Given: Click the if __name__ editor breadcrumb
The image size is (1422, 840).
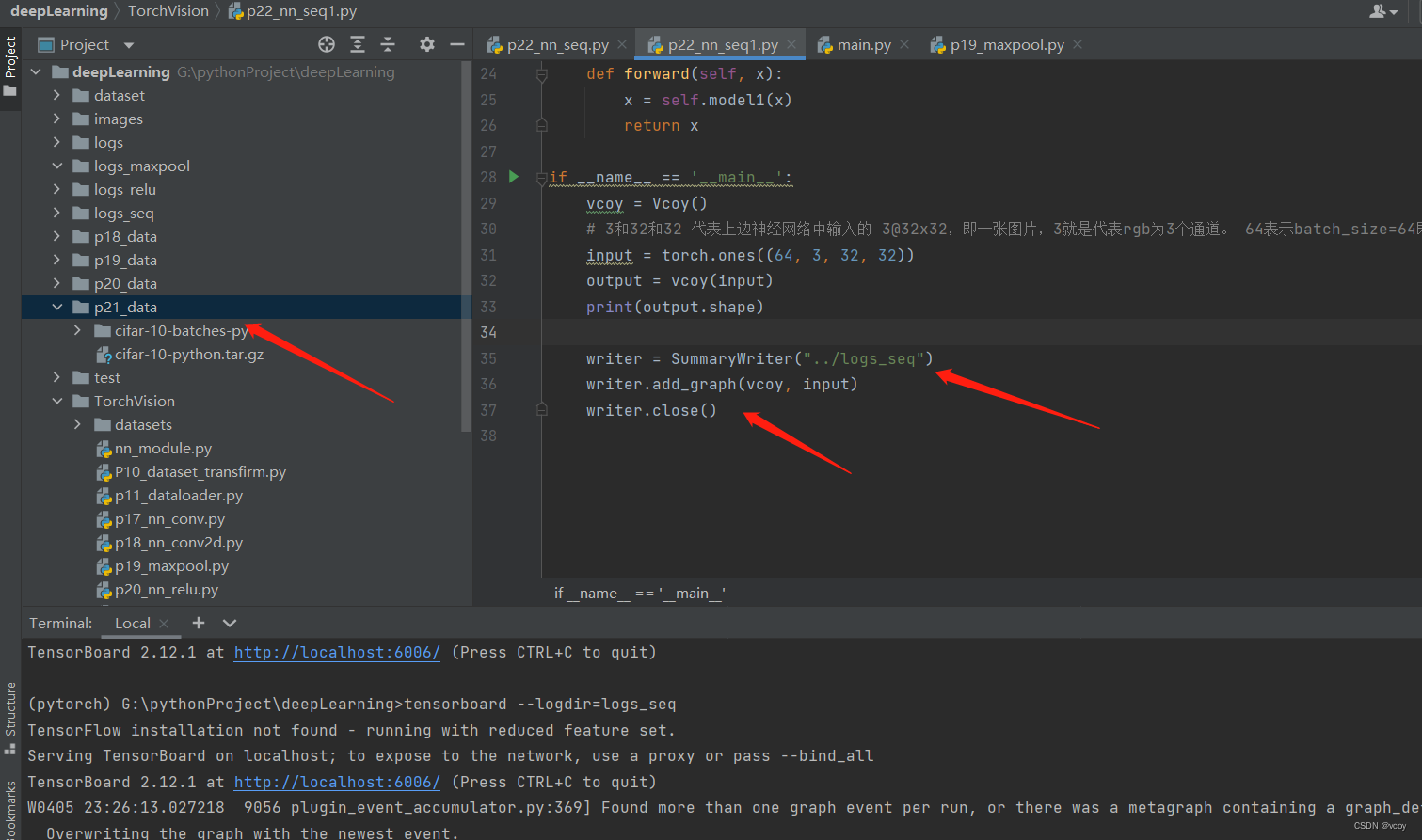Looking at the screenshot, I should coord(639,593).
